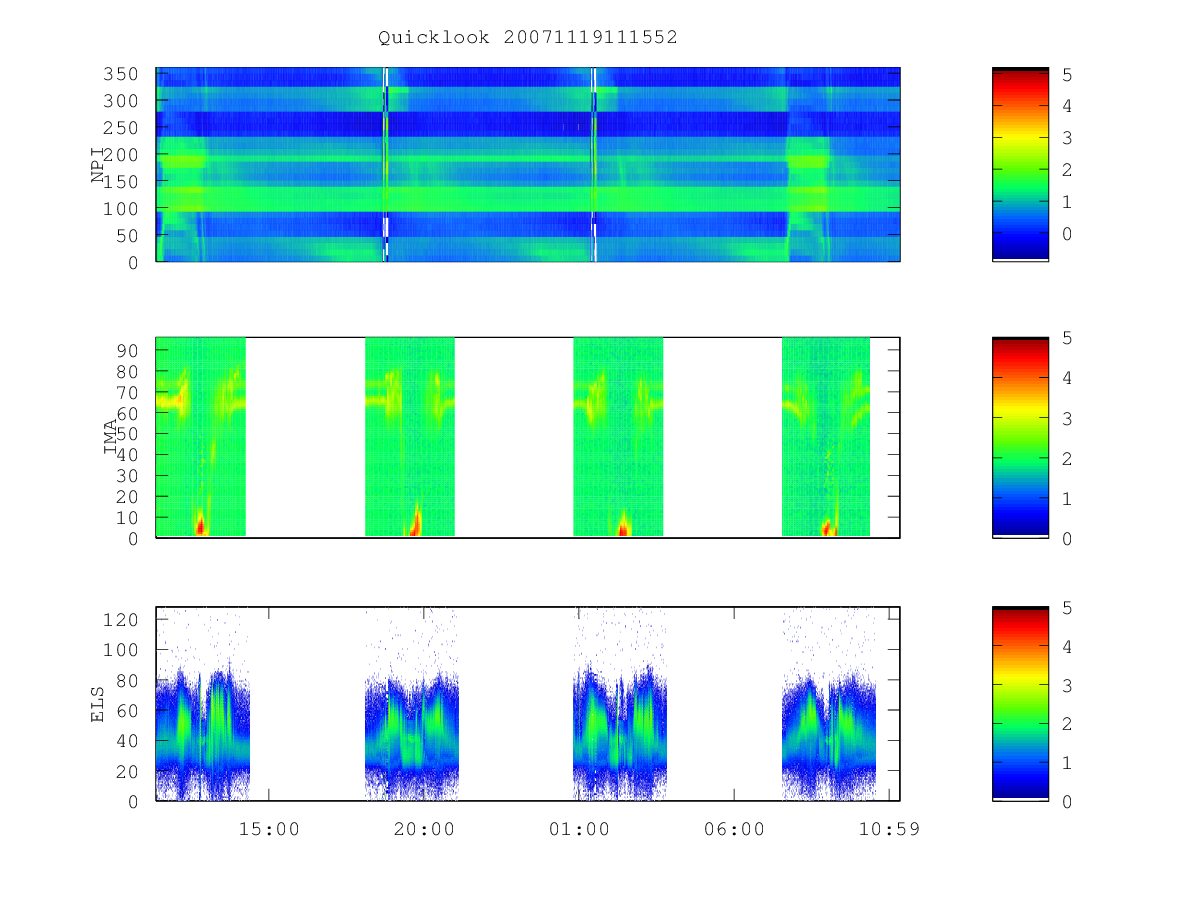Screen dimensions: 1200x900
Task: Click the IMA axis label
Action: click(x=111, y=436)
